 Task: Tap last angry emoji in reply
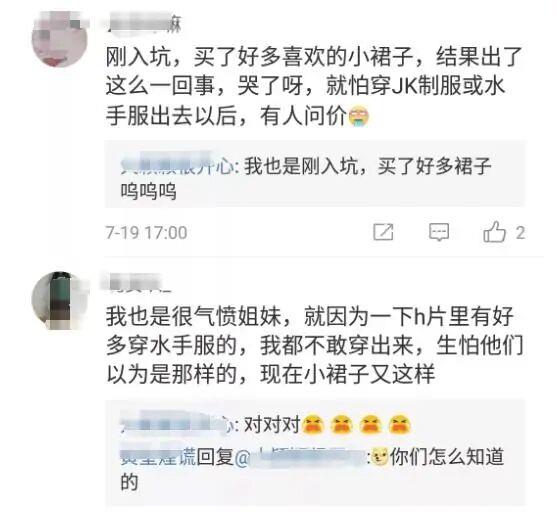point(400,425)
